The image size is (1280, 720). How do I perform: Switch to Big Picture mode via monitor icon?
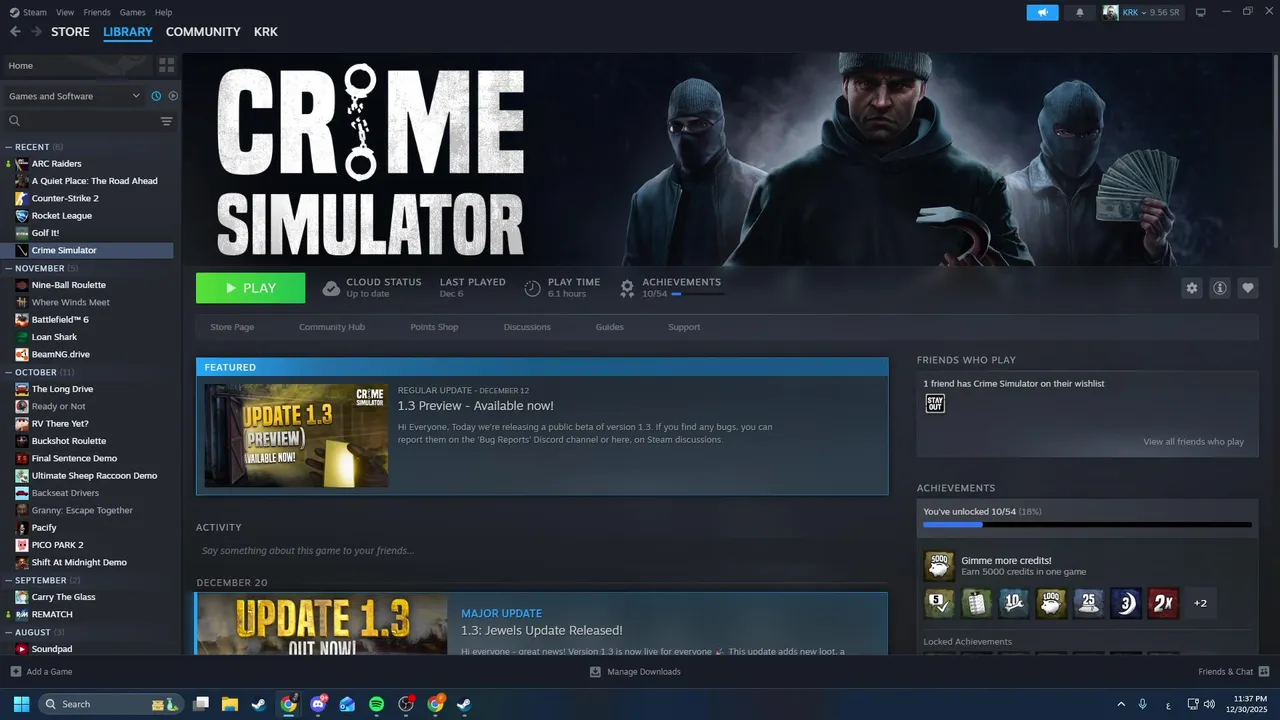(x=1200, y=12)
